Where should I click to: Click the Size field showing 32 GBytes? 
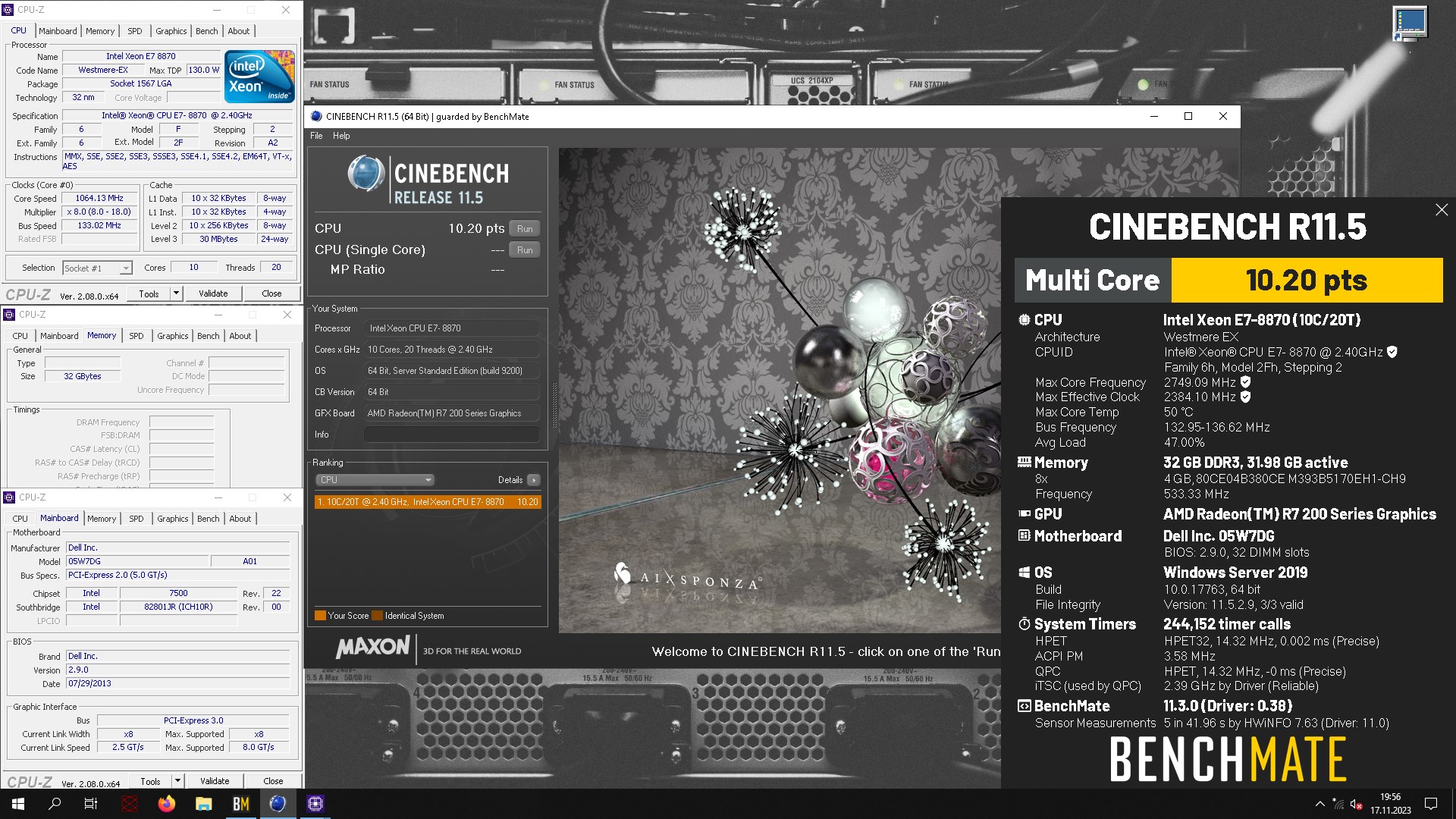coord(83,376)
